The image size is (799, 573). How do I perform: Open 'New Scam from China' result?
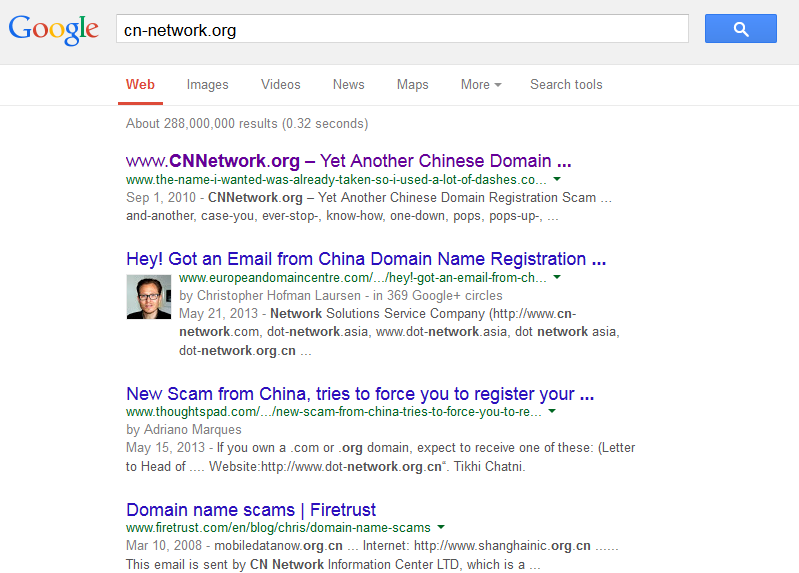[x=360, y=393]
